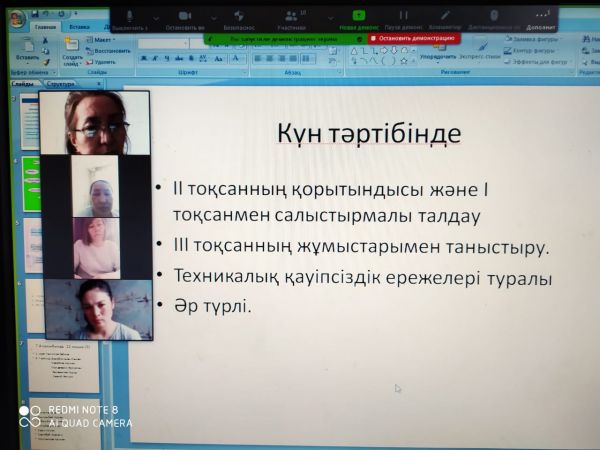Open the Zoom annotate pencil tool
Image resolution: width=600 pixels, height=450 pixels.
pos(445,16)
